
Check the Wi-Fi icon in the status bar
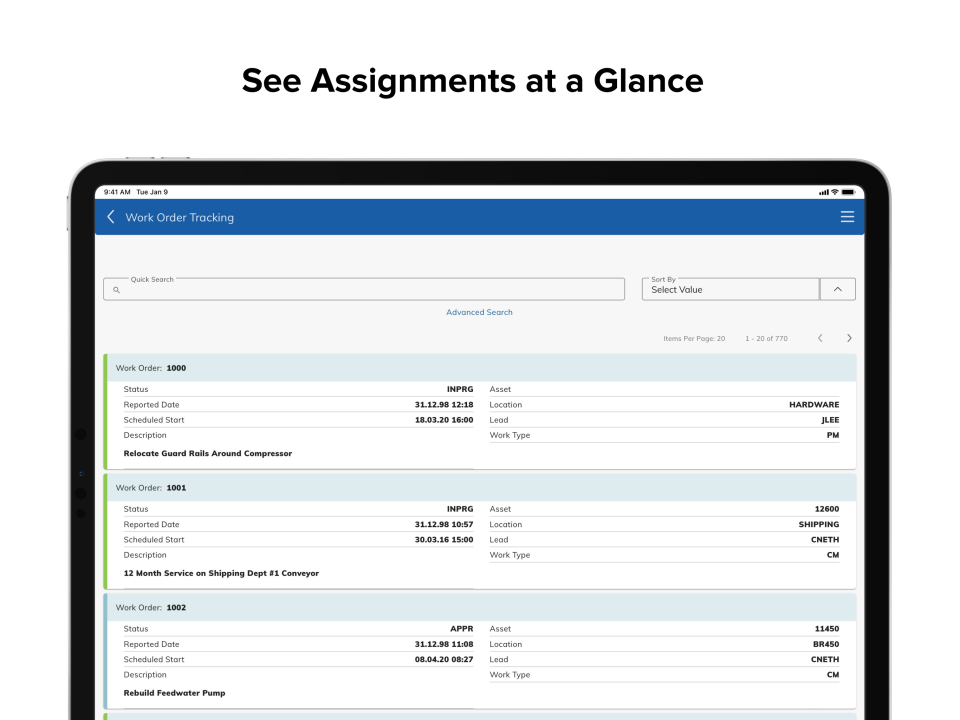pos(835,192)
